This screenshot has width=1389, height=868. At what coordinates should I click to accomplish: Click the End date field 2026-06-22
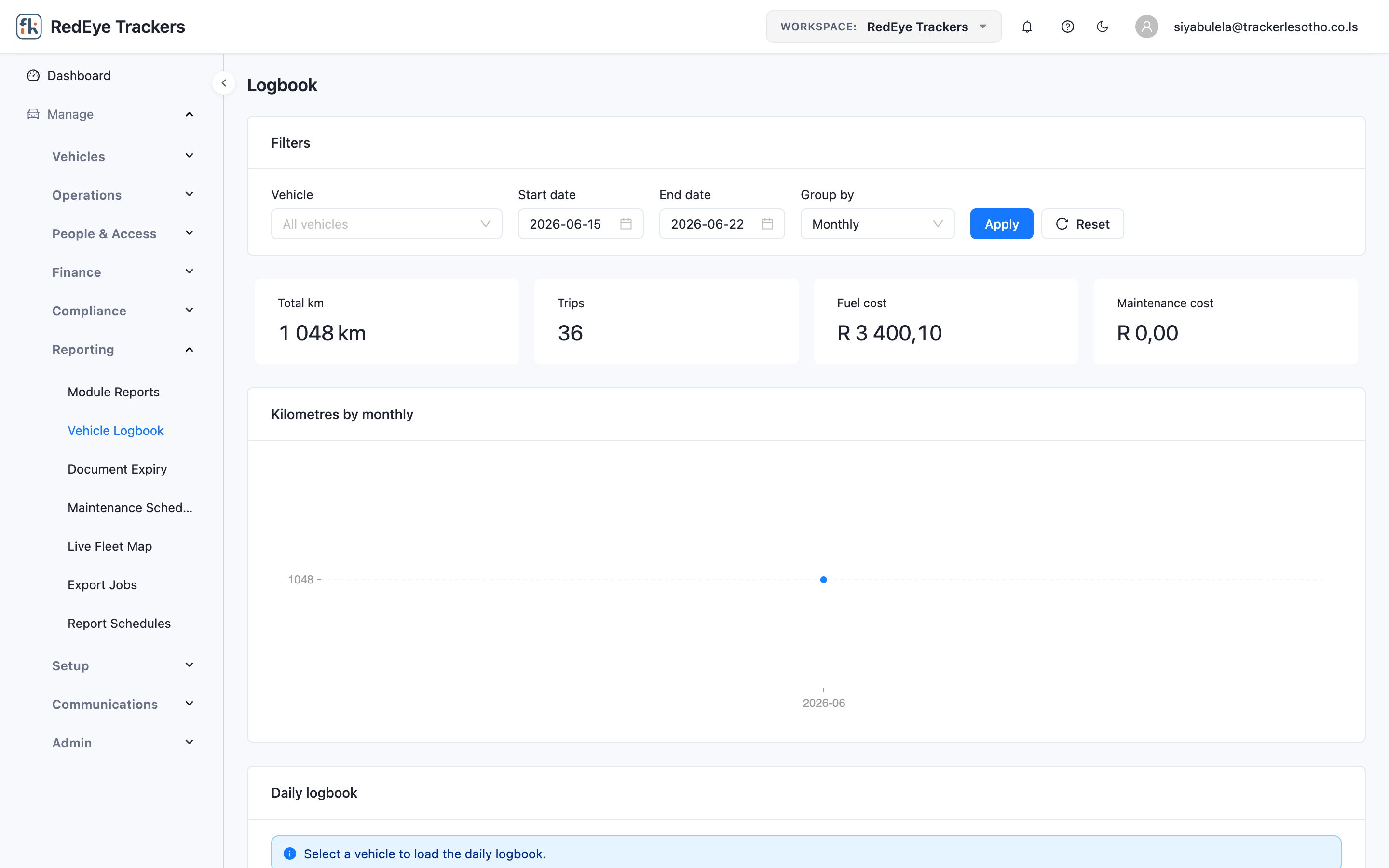(722, 224)
